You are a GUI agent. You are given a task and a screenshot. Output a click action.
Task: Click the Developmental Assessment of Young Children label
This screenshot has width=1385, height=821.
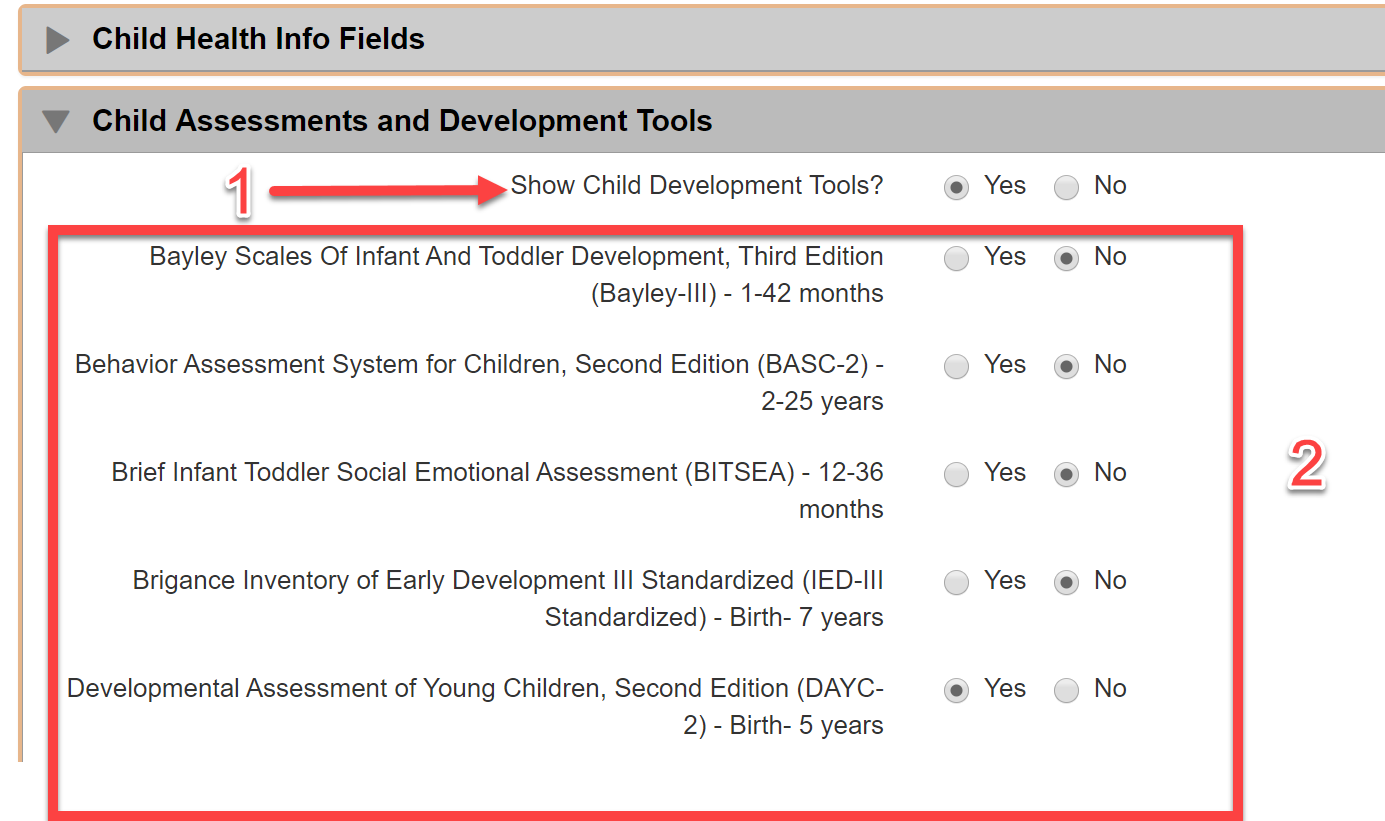tap(475, 707)
